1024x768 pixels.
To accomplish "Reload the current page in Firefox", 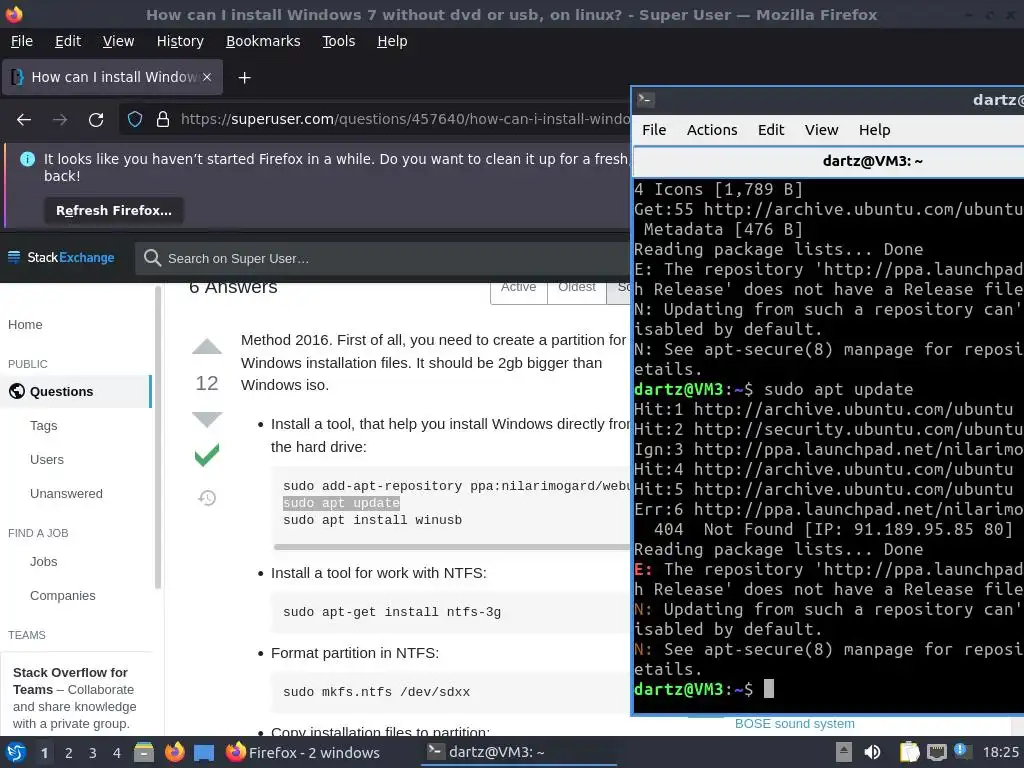I will (x=96, y=120).
